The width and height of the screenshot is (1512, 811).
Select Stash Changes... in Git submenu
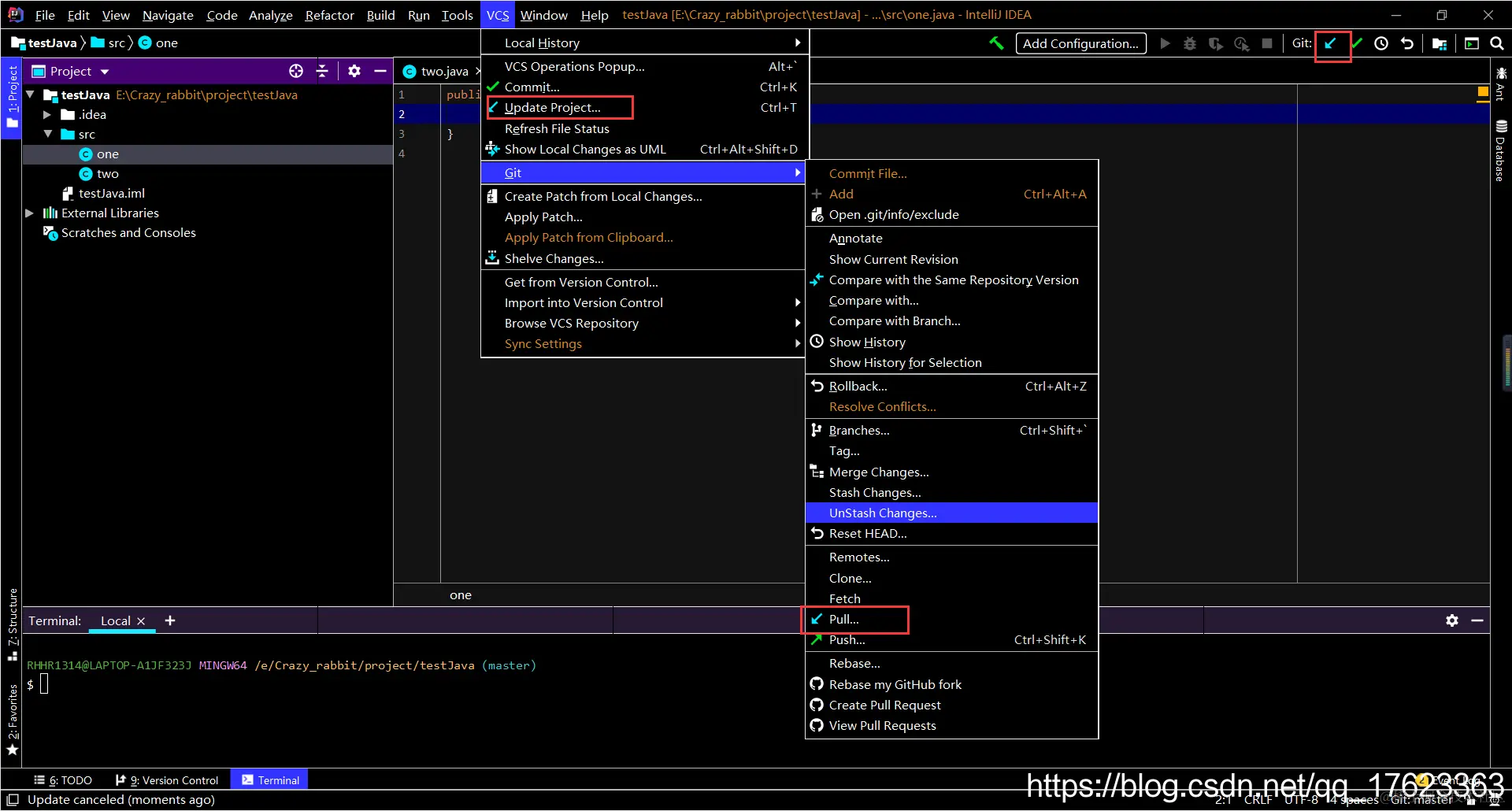[951, 492]
